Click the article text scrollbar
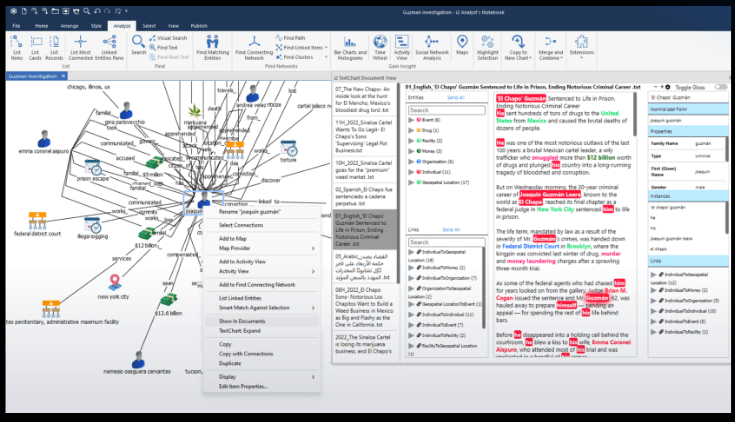This screenshot has width=735, height=422. 635,114
